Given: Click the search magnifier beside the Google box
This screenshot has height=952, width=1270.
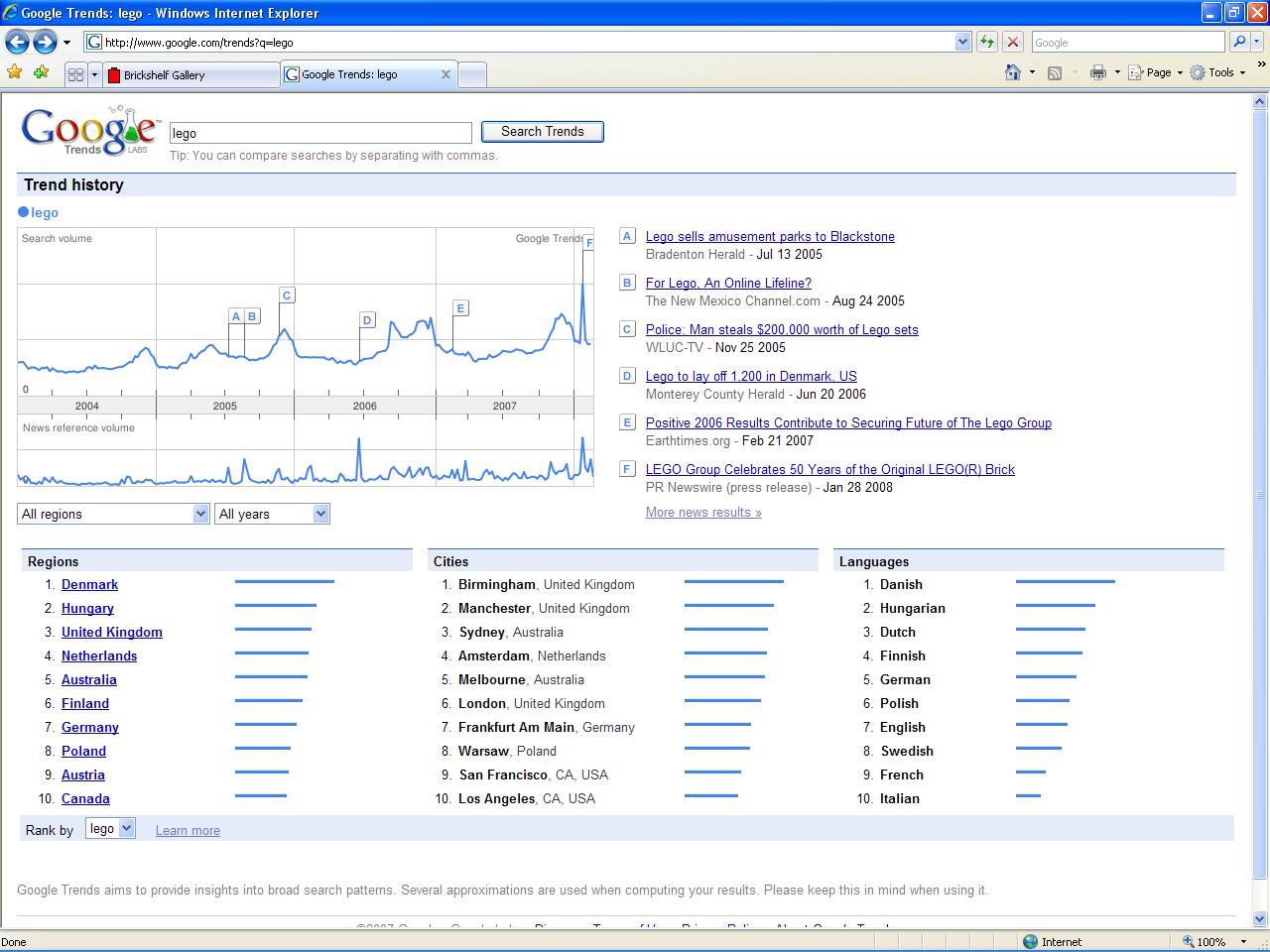Looking at the screenshot, I should click(x=1241, y=42).
